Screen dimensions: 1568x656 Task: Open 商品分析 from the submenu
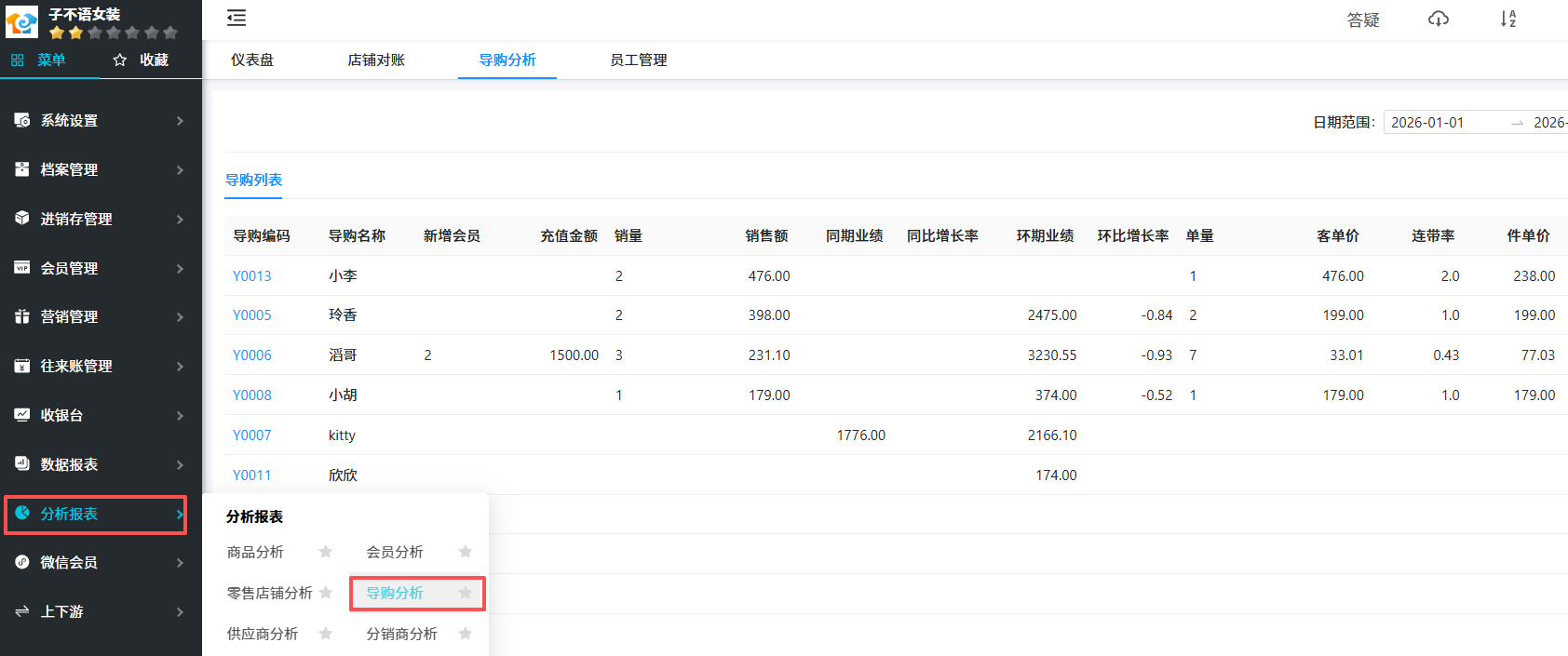coord(255,552)
